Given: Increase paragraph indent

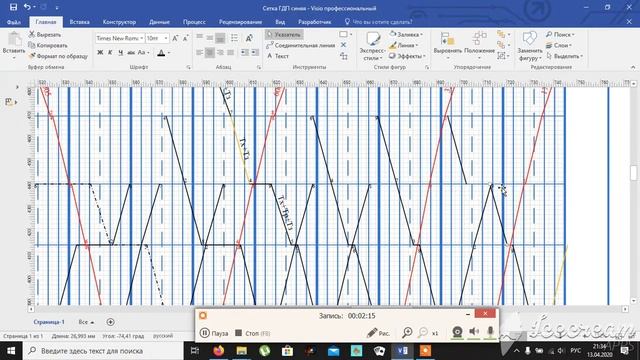Looking at the screenshot, I should [255, 53].
